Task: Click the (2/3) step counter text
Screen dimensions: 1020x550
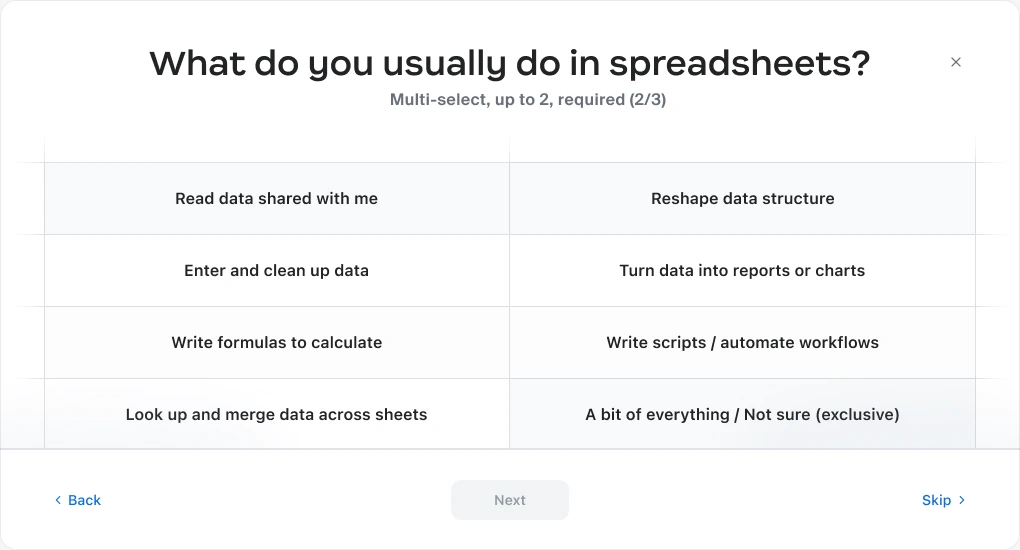Action: [x=647, y=100]
